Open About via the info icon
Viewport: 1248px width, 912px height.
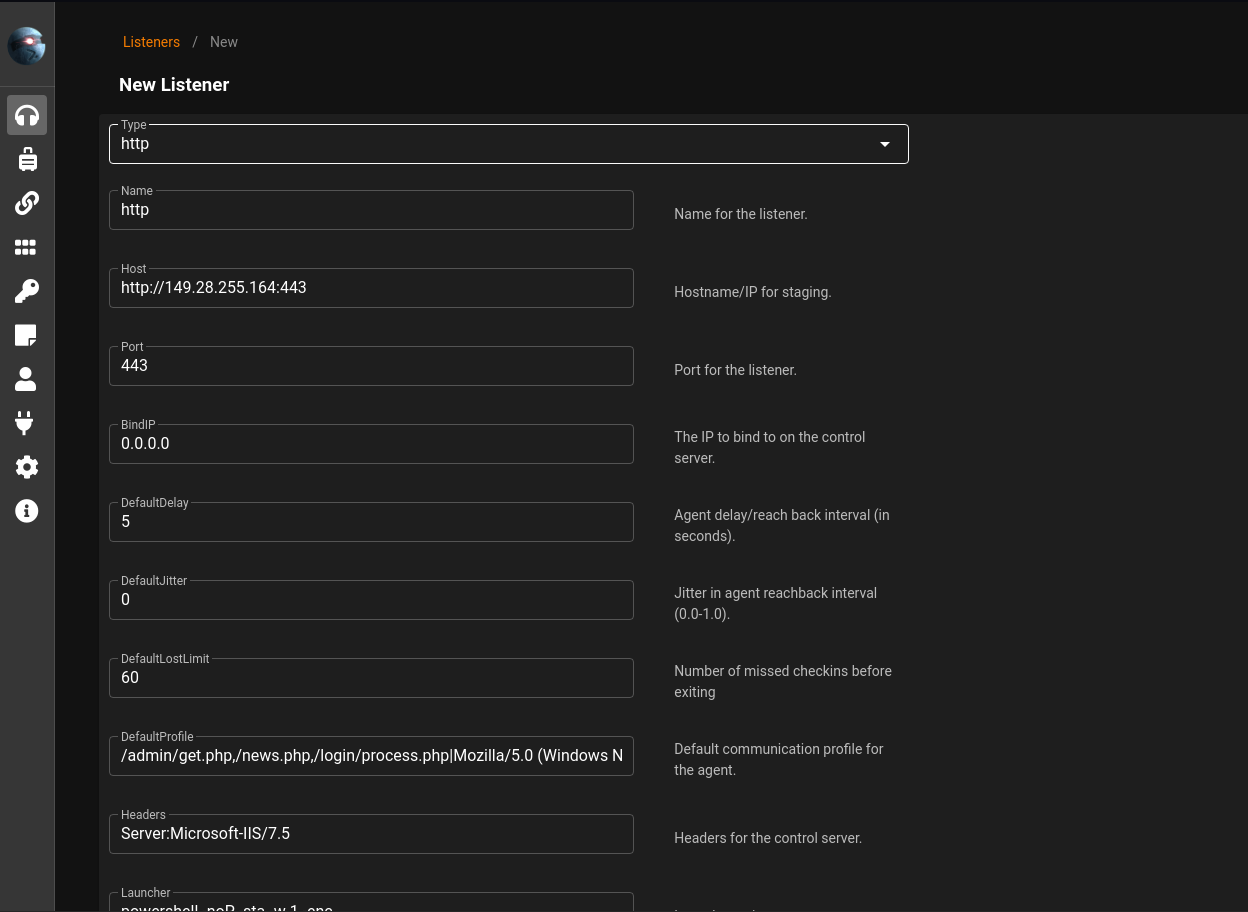[x=27, y=511]
